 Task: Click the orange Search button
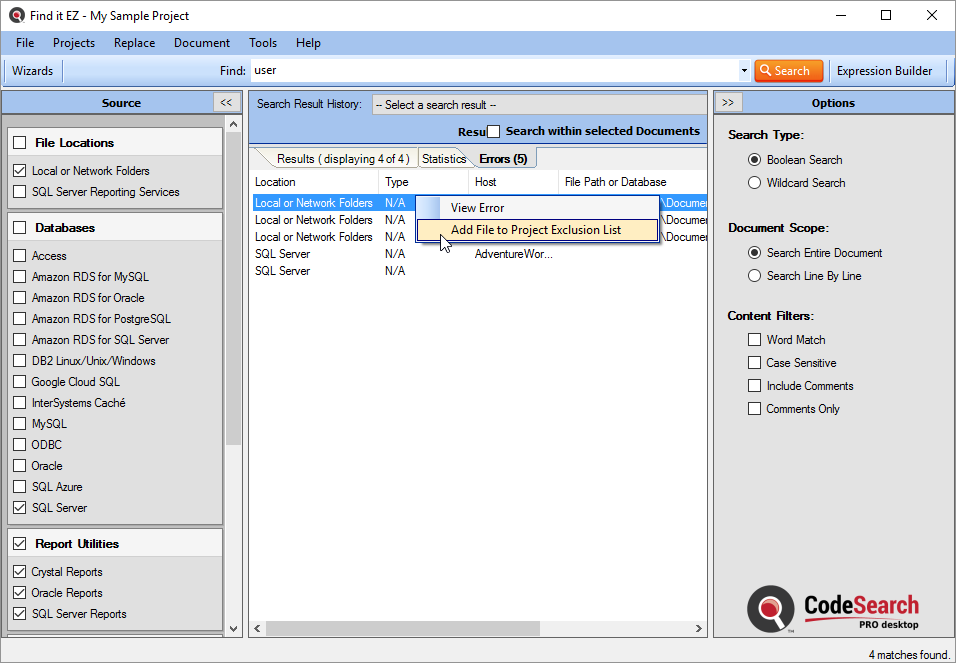(x=788, y=71)
